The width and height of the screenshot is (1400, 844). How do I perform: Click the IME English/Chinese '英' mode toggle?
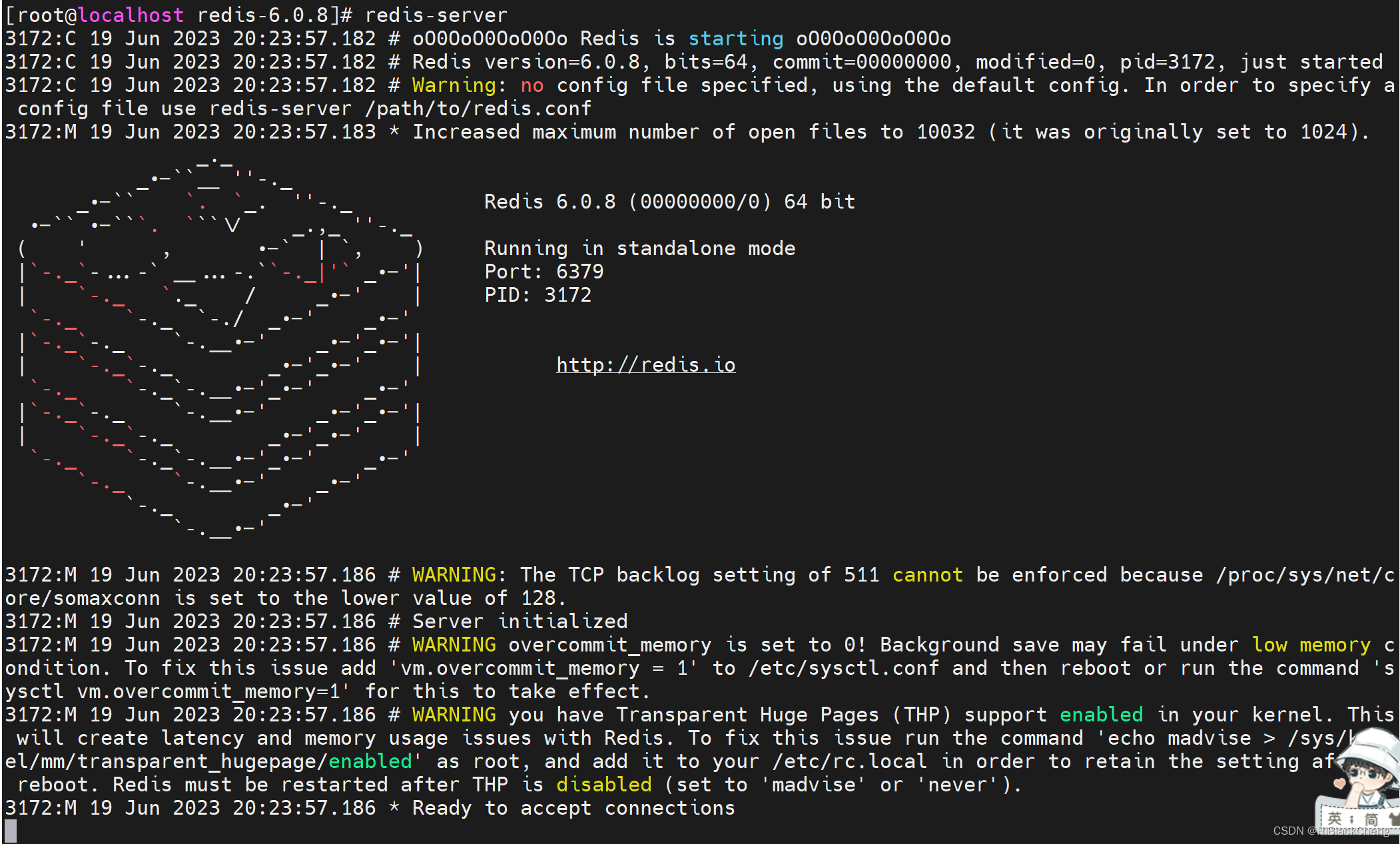[1334, 819]
